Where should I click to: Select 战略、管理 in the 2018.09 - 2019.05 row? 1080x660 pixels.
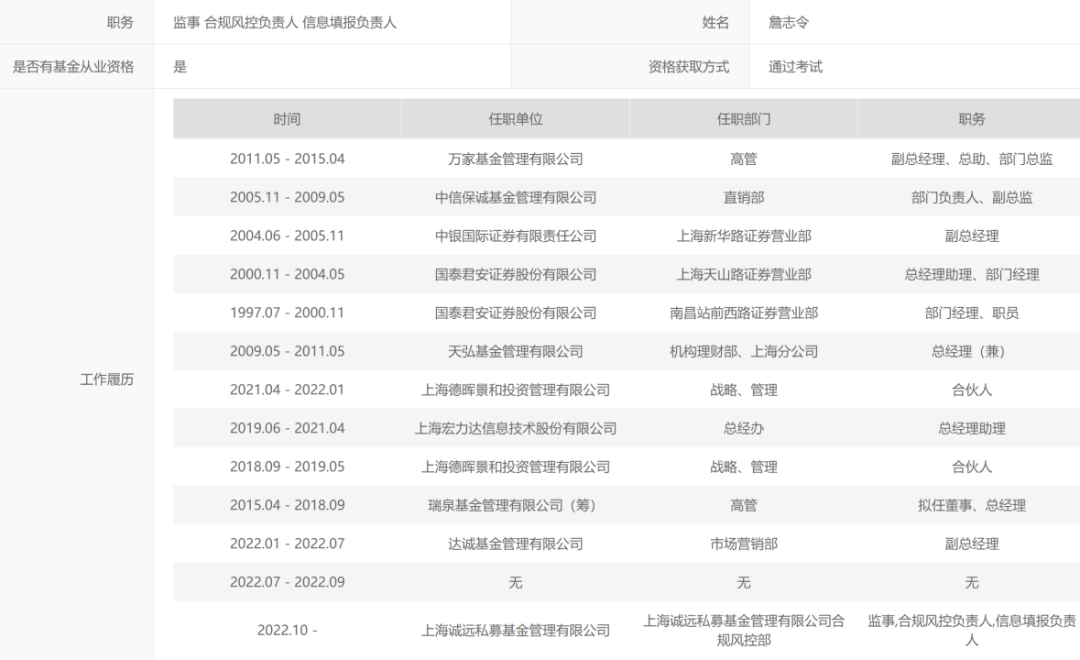click(x=744, y=466)
